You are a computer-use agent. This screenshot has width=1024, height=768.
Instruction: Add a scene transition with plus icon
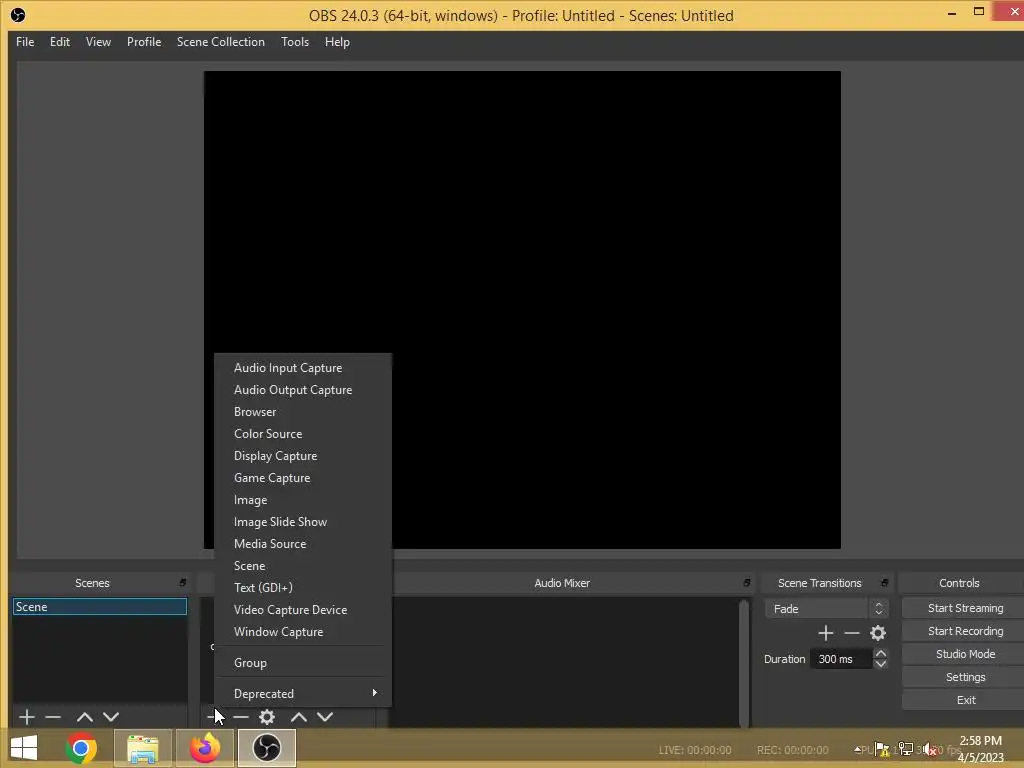coord(825,633)
